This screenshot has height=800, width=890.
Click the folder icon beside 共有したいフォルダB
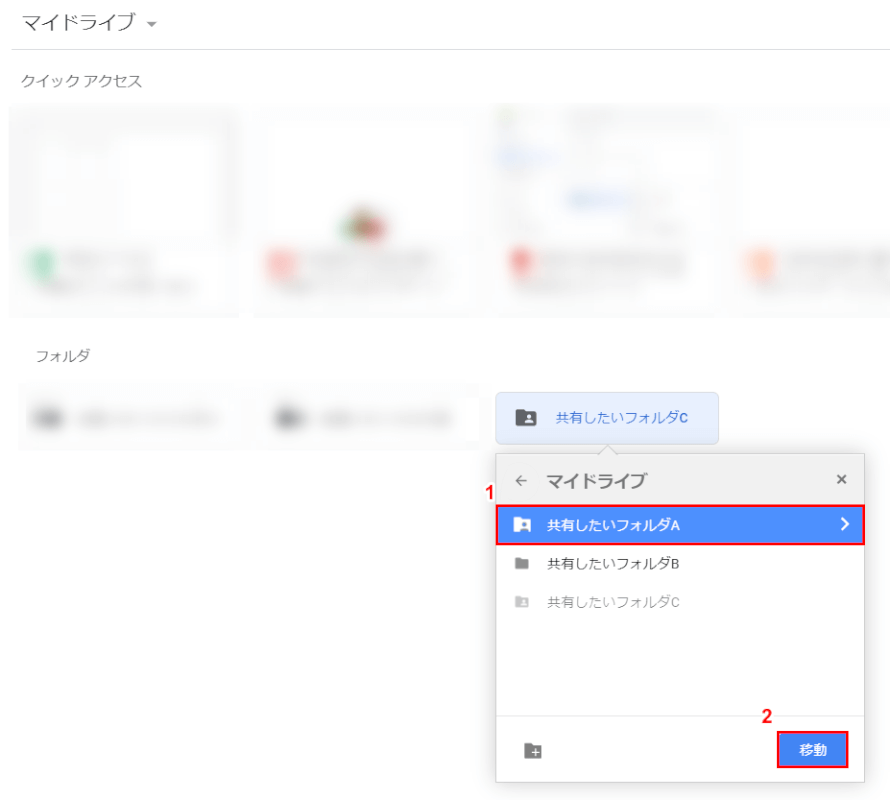click(521, 564)
